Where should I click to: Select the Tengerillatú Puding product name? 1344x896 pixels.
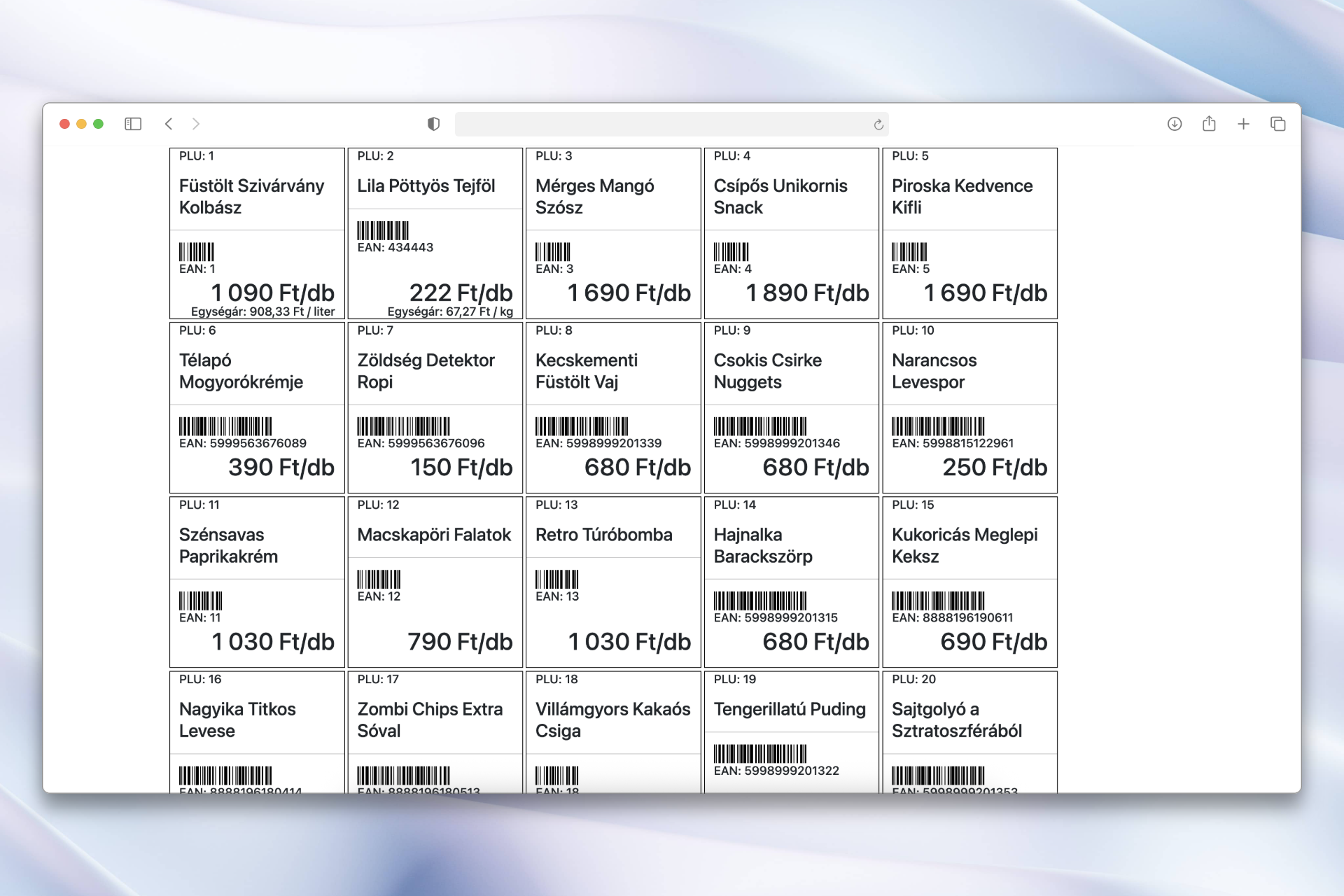[790, 709]
